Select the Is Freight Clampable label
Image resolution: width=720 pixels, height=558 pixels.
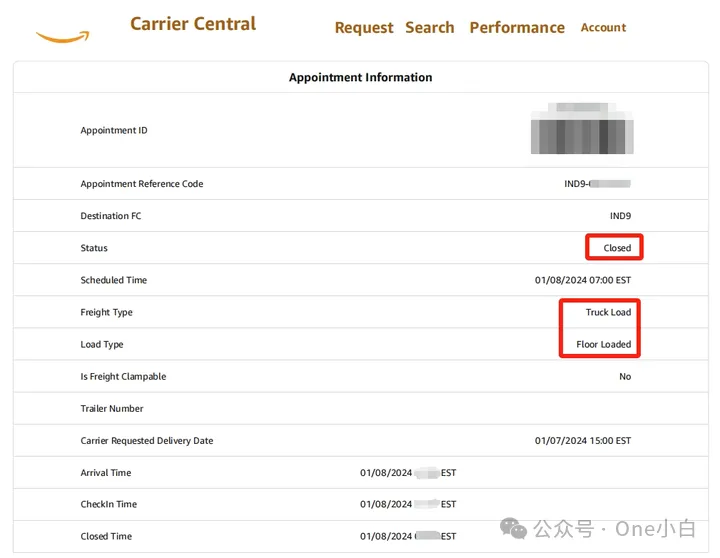pos(123,377)
